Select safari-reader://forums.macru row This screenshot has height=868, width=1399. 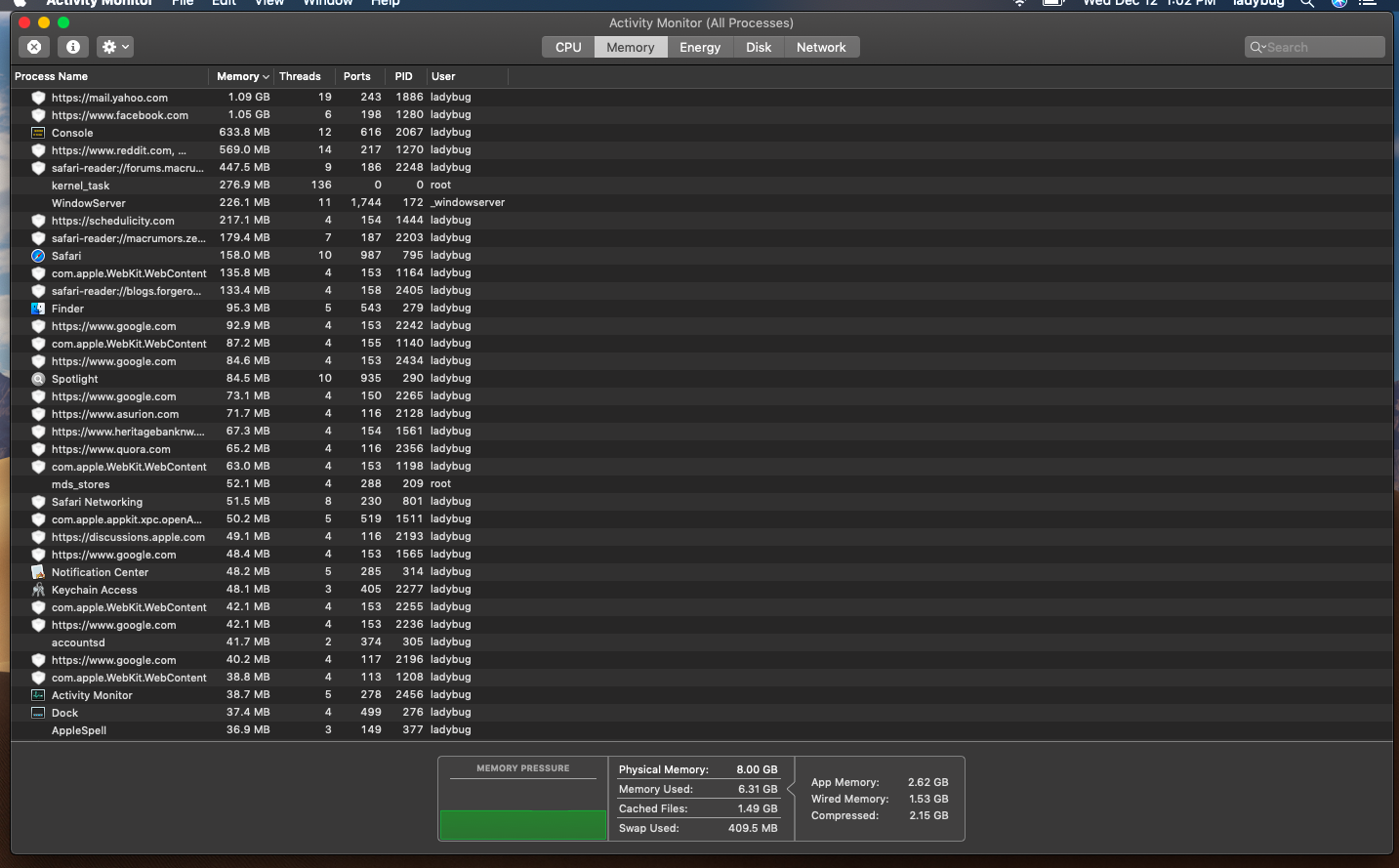click(x=701, y=168)
